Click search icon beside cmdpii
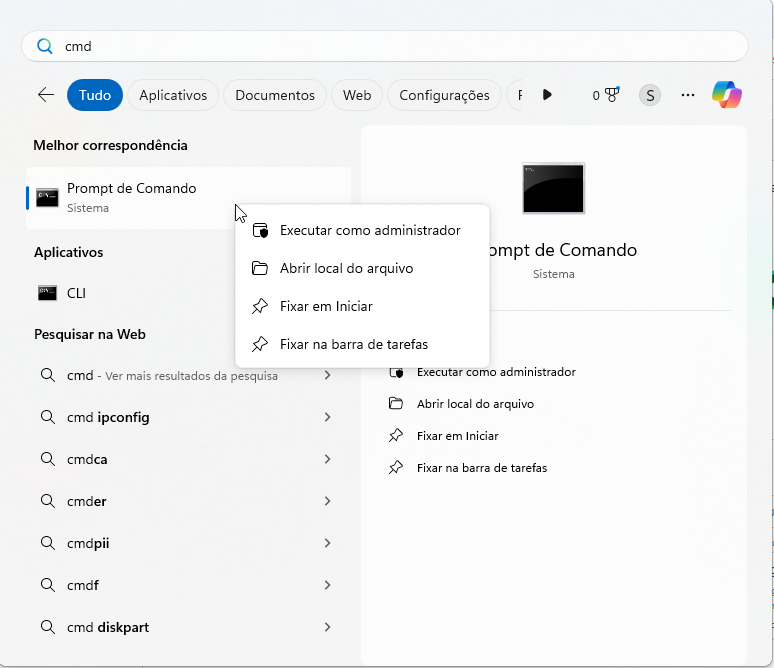 (47, 543)
